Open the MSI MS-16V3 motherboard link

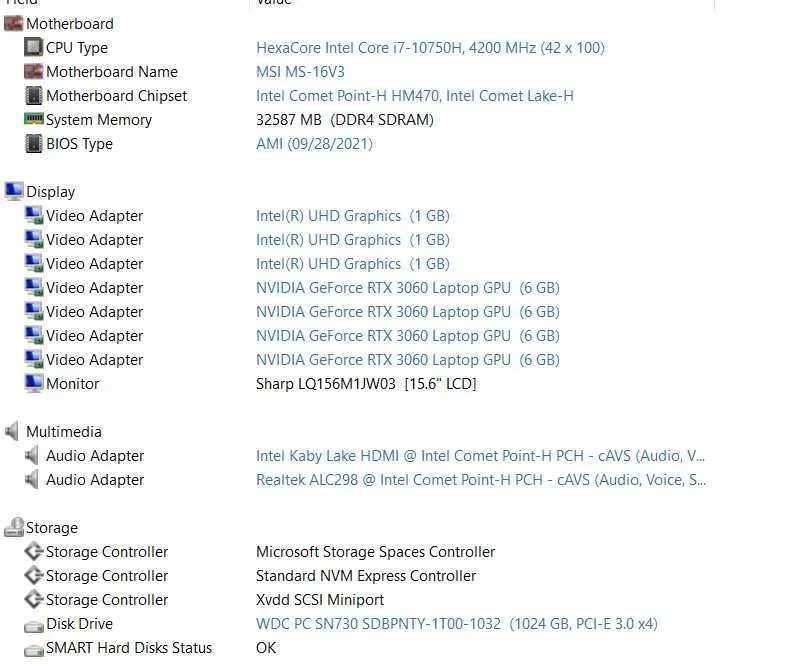[x=300, y=71]
